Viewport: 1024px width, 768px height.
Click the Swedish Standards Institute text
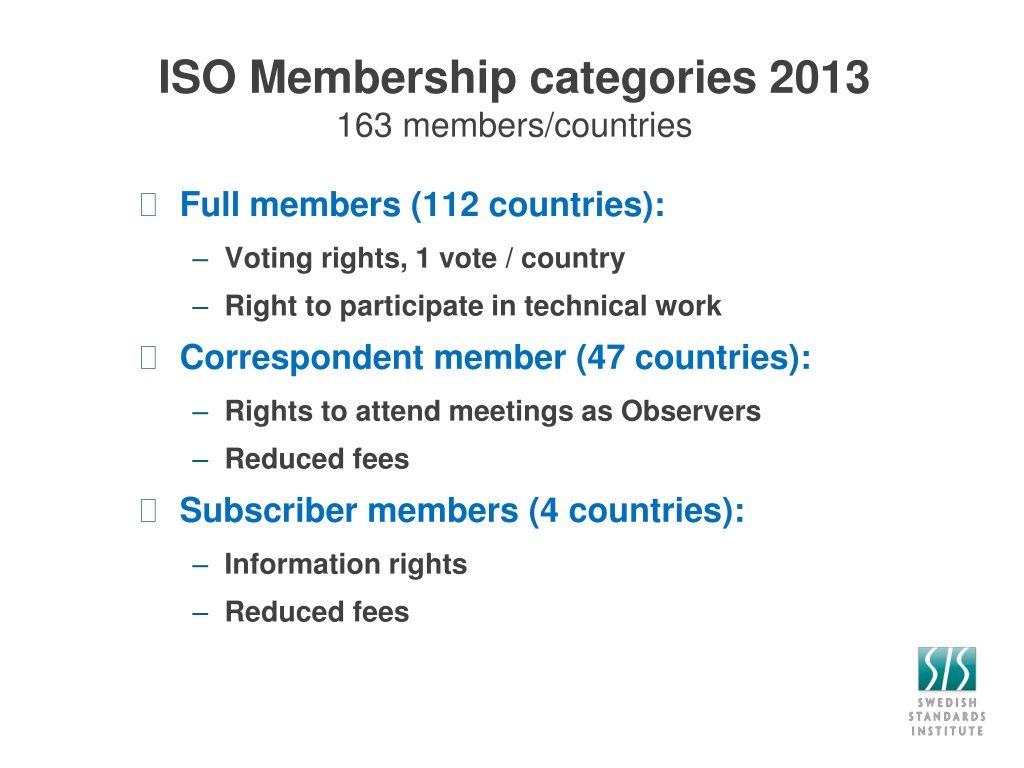coord(947,717)
